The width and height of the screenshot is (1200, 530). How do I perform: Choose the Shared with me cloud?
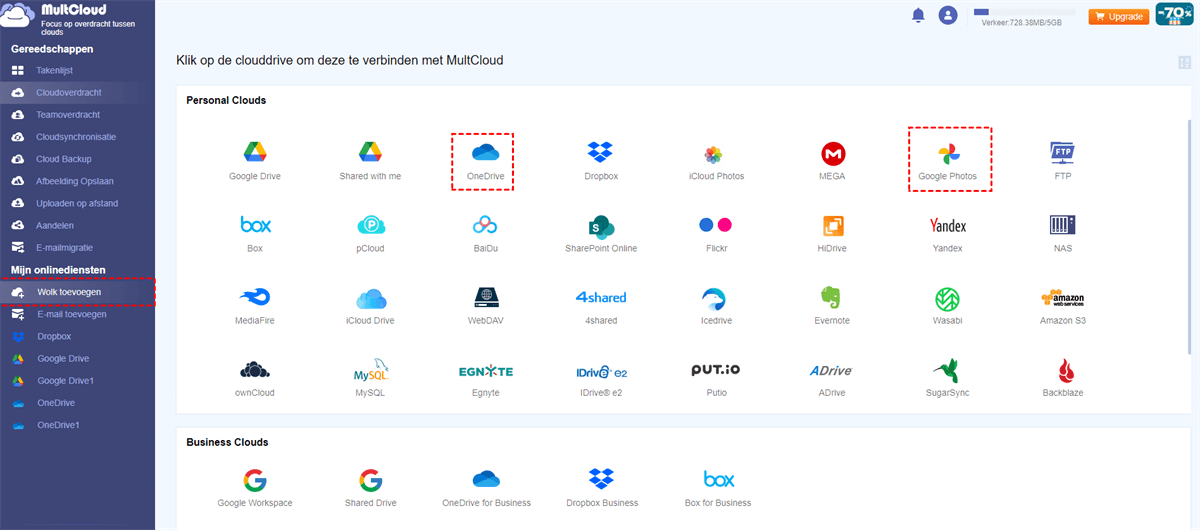tap(371, 153)
